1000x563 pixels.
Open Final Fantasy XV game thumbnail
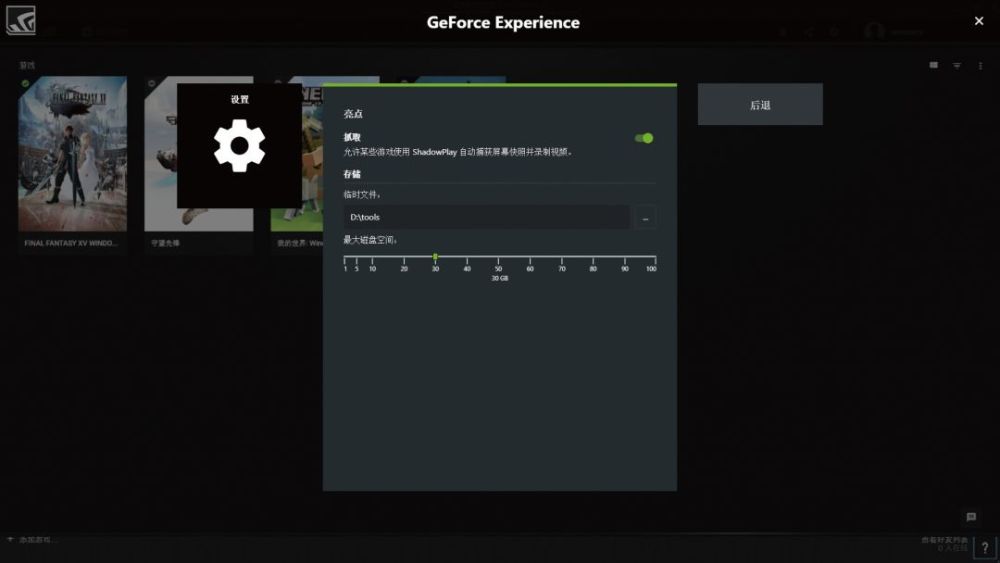click(73, 154)
